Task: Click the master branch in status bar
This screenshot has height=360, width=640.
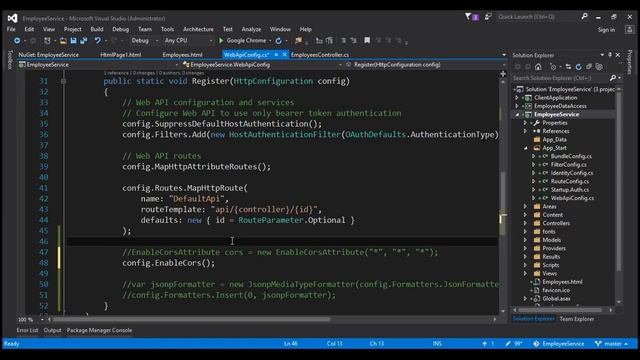Action: [x=611, y=344]
